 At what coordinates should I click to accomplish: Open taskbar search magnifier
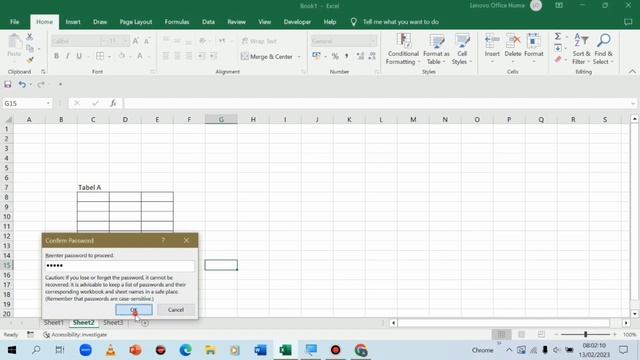(36, 350)
